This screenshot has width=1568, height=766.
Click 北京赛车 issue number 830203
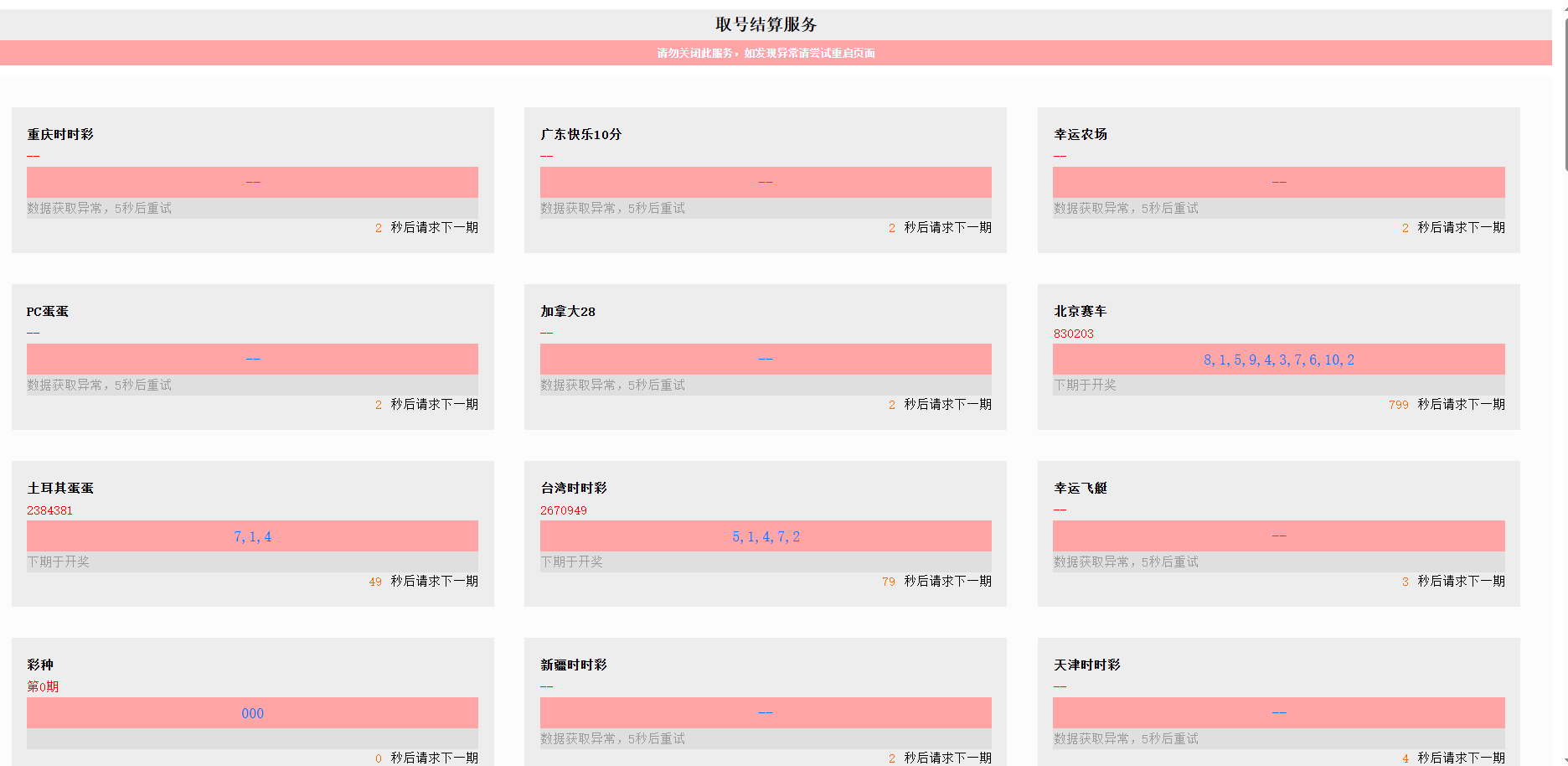1074,334
